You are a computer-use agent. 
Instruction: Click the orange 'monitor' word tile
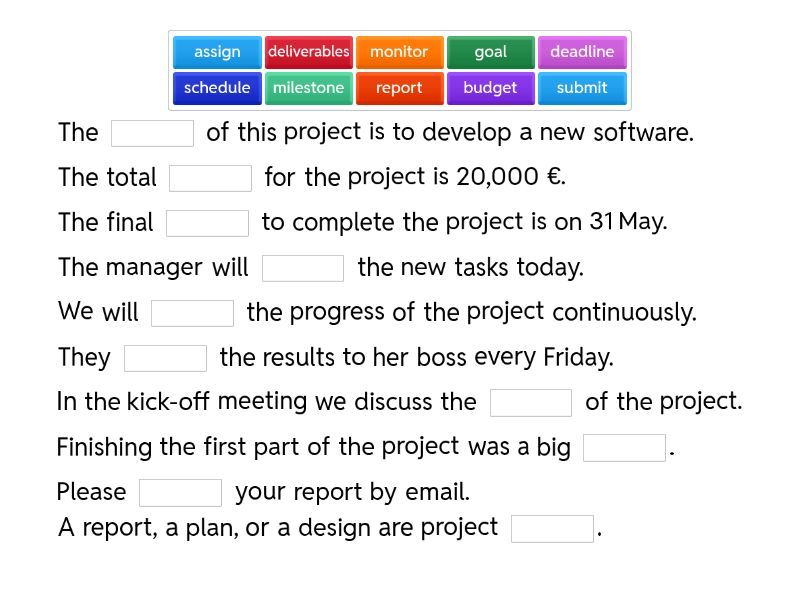(399, 52)
